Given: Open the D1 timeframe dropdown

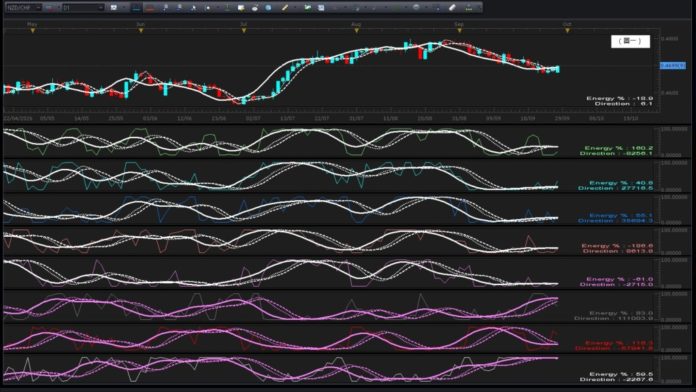Looking at the screenshot, I should click(83, 8).
